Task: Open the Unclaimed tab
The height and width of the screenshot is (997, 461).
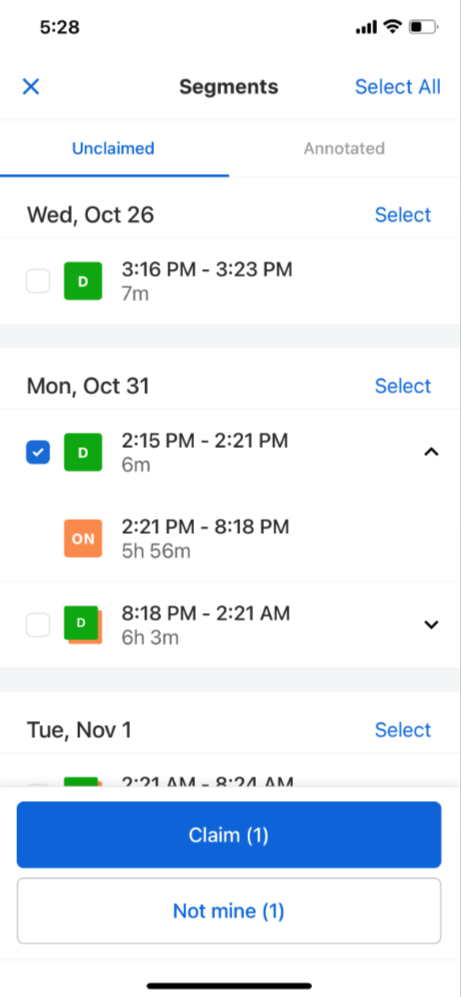Action: (113, 148)
